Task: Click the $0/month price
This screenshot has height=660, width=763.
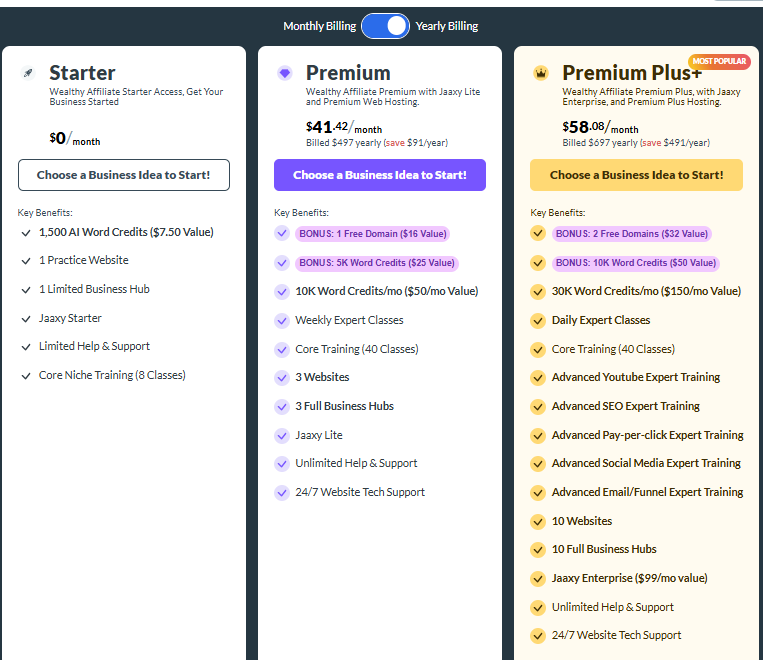Action: point(75,138)
